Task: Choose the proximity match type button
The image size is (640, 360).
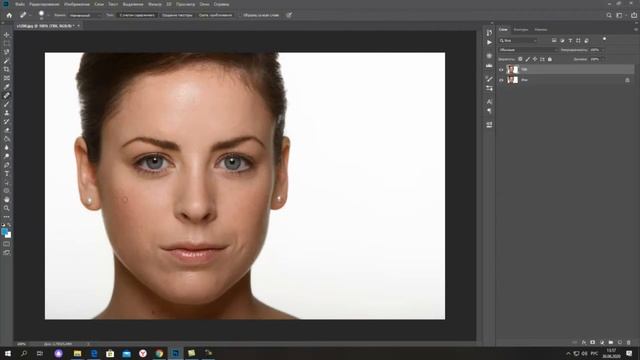Action: pyautogui.click(x=215, y=15)
